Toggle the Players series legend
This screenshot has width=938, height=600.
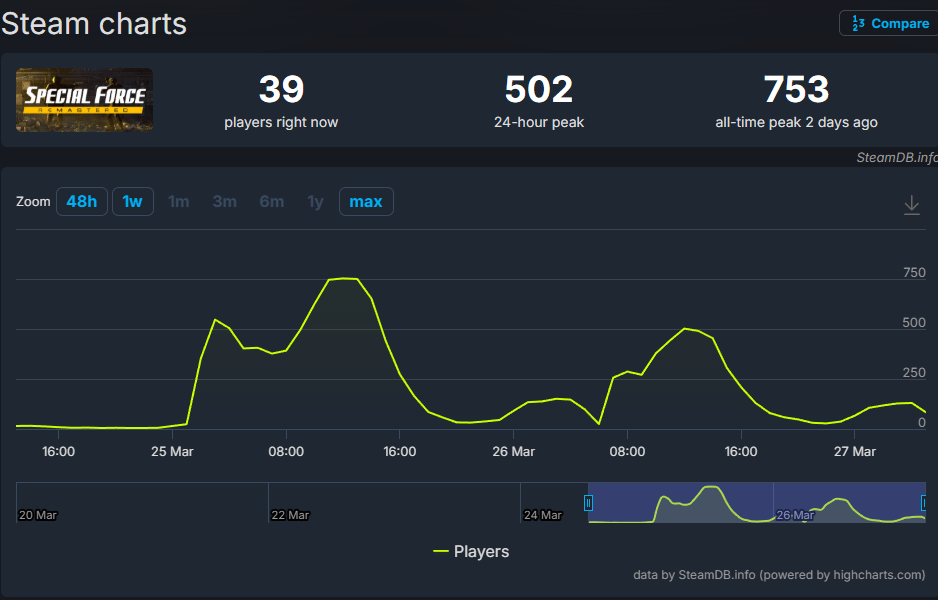(x=471, y=552)
